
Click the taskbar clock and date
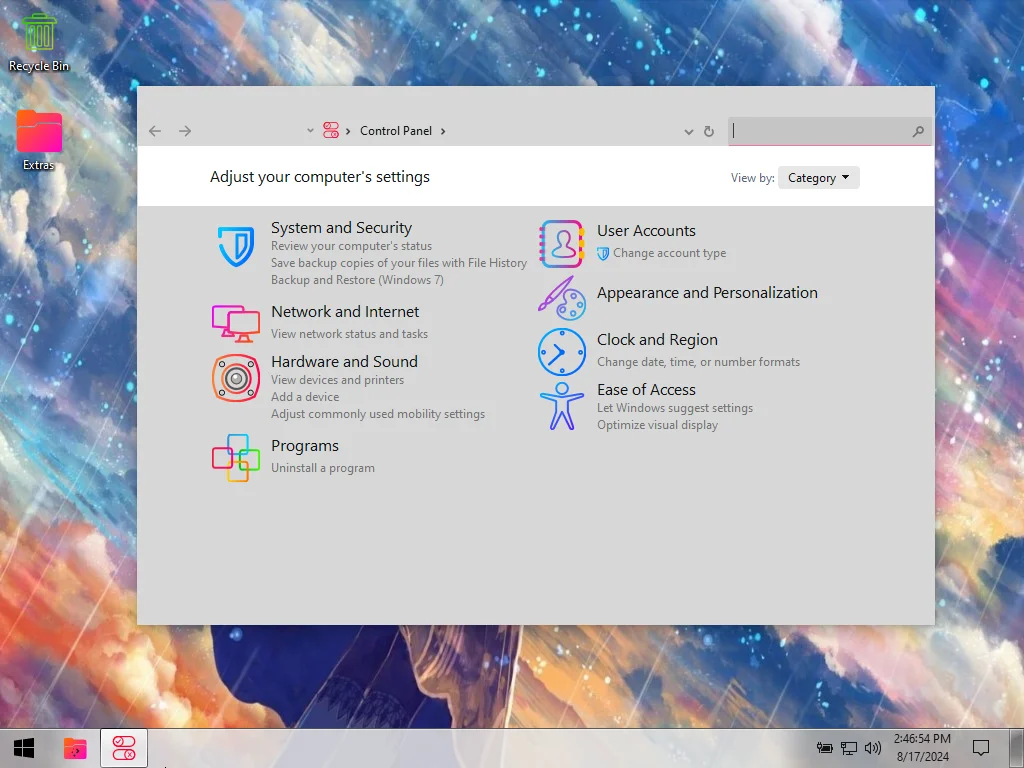click(x=922, y=748)
